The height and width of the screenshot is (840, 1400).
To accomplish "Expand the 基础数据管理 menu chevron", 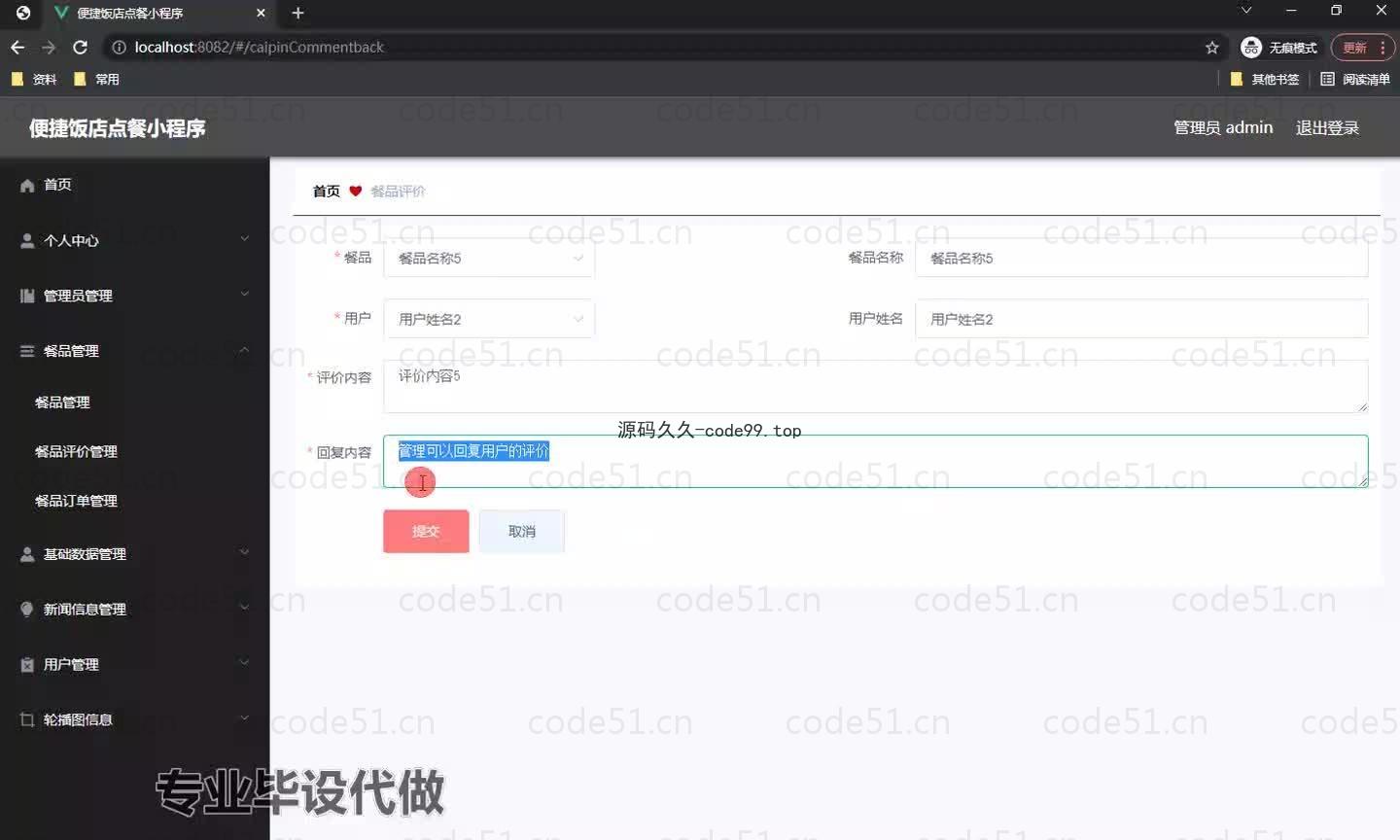I will tap(244, 552).
